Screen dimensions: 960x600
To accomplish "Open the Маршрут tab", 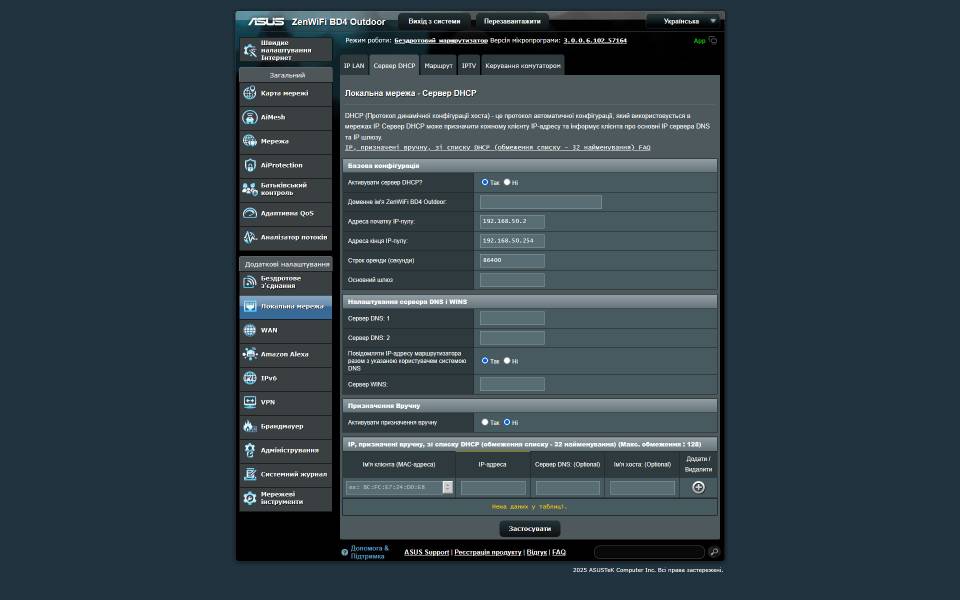I will pos(438,65).
